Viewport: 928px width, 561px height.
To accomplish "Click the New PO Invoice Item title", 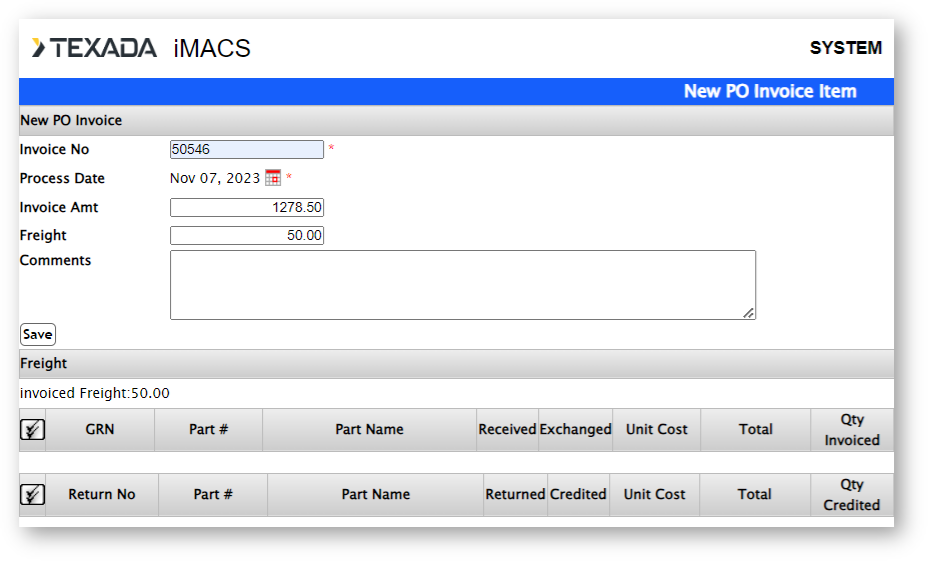I will coord(770,91).
